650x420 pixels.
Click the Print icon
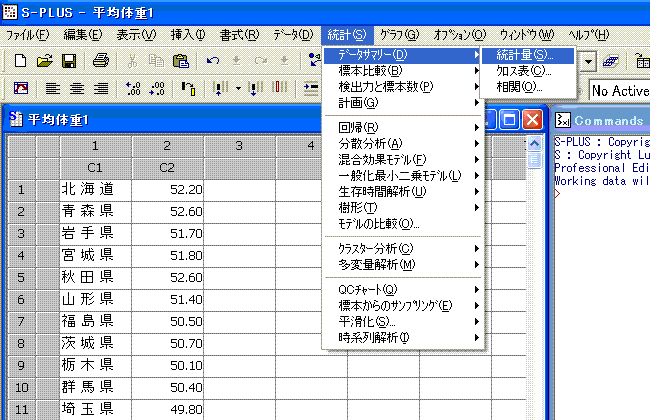click(x=101, y=61)
